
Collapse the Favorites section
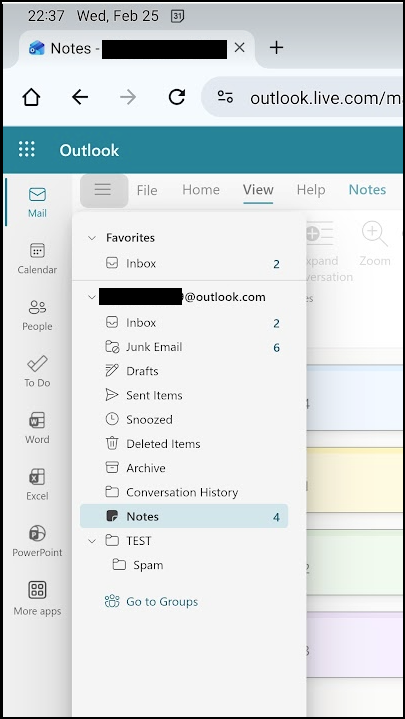click(92, 238)
